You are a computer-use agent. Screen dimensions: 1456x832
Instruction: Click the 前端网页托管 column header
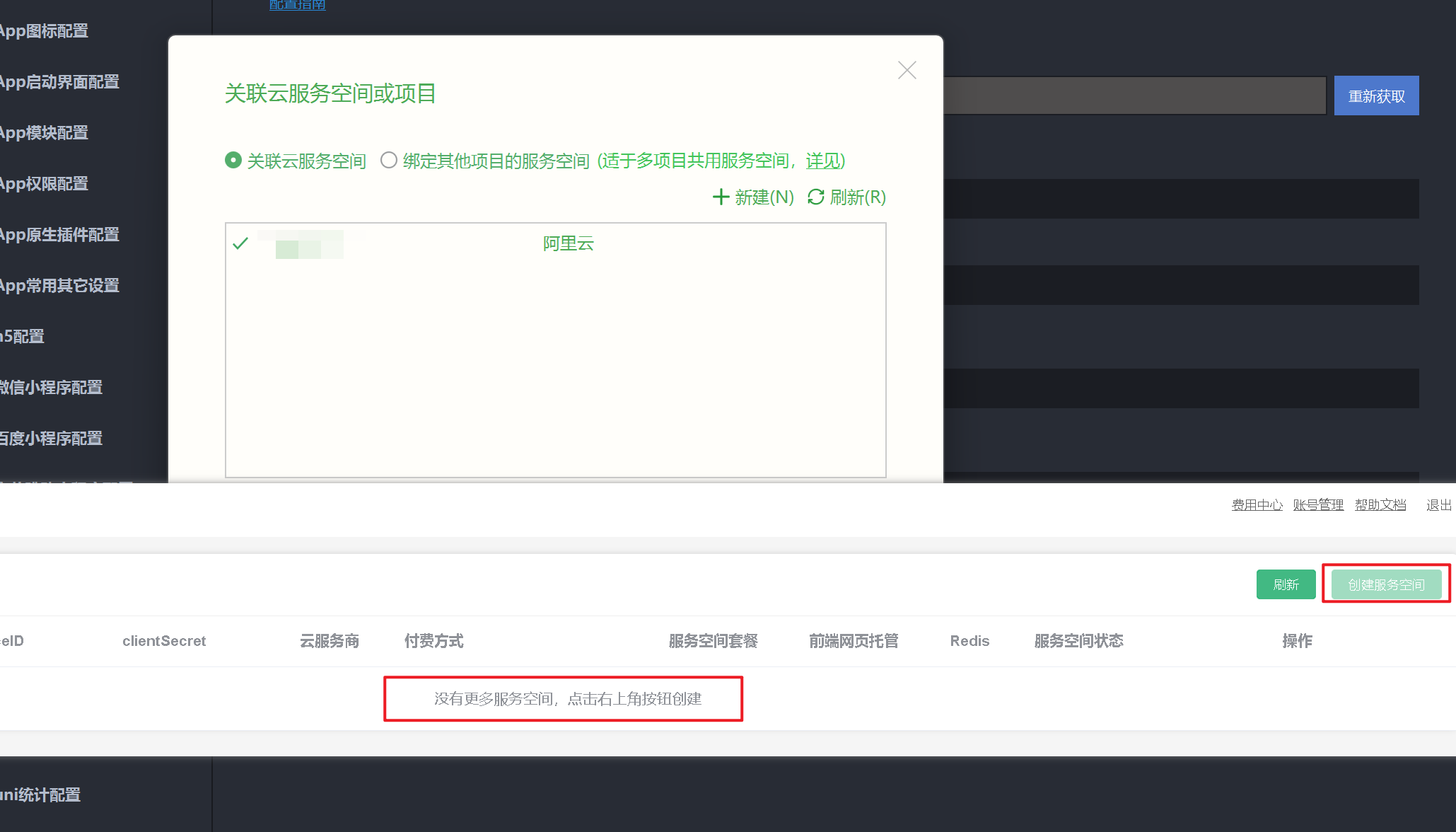pyautogui.click(x=854, y=641)
